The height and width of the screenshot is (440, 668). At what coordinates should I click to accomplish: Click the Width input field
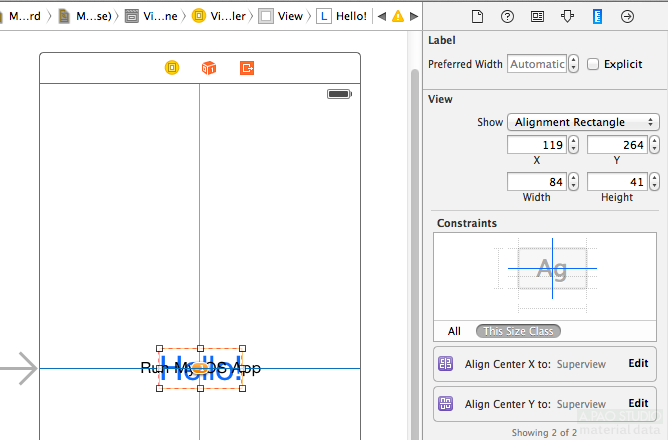click(x=537, y=182)
